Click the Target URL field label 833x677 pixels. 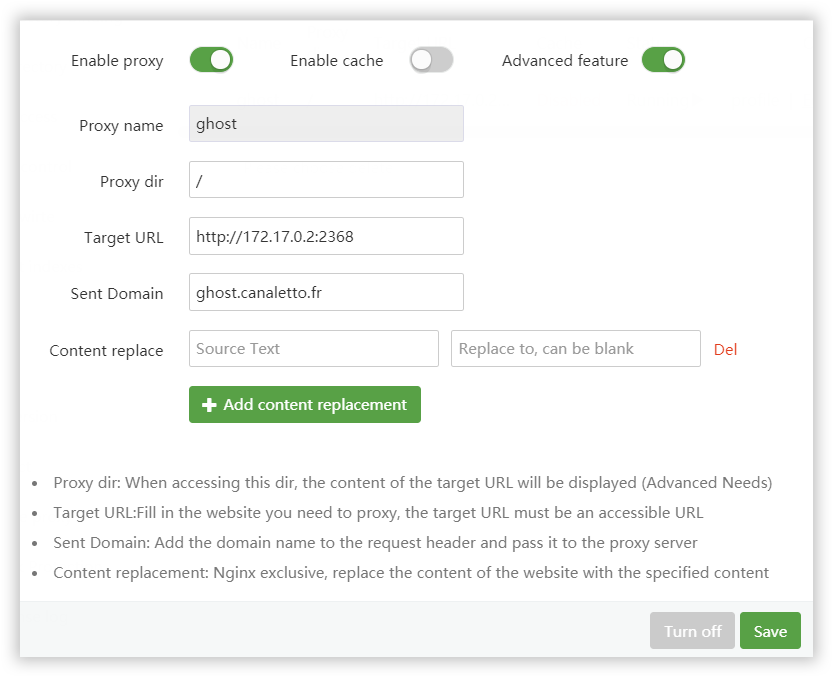tap(123, 238)
